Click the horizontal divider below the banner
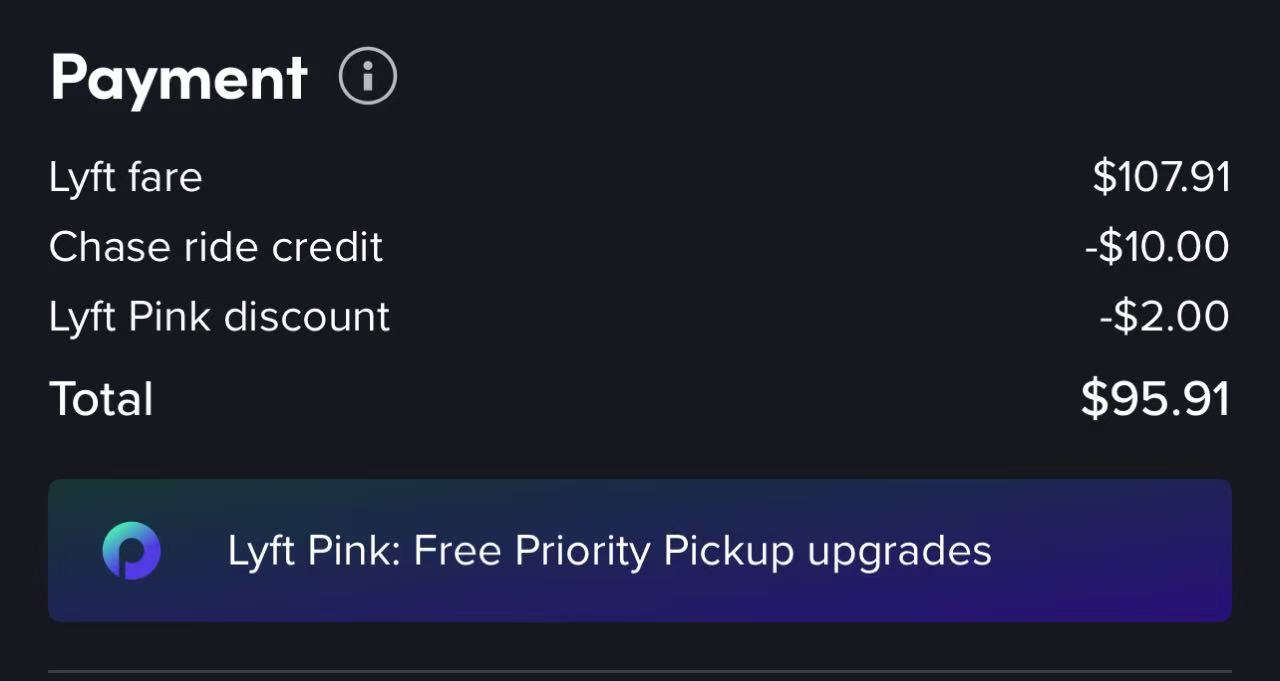The height and width of the screenshot is (681, 1280). (640, 671)
